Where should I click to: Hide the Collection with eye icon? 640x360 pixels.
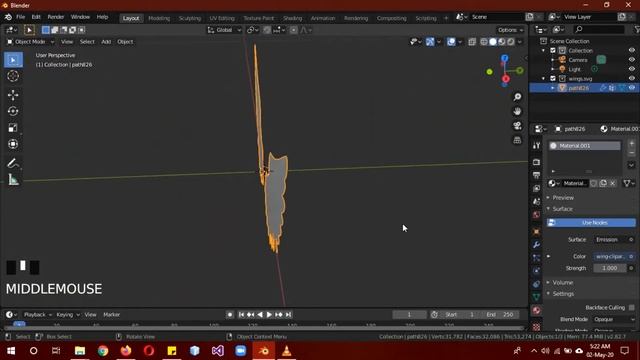(x=632, y=51)
